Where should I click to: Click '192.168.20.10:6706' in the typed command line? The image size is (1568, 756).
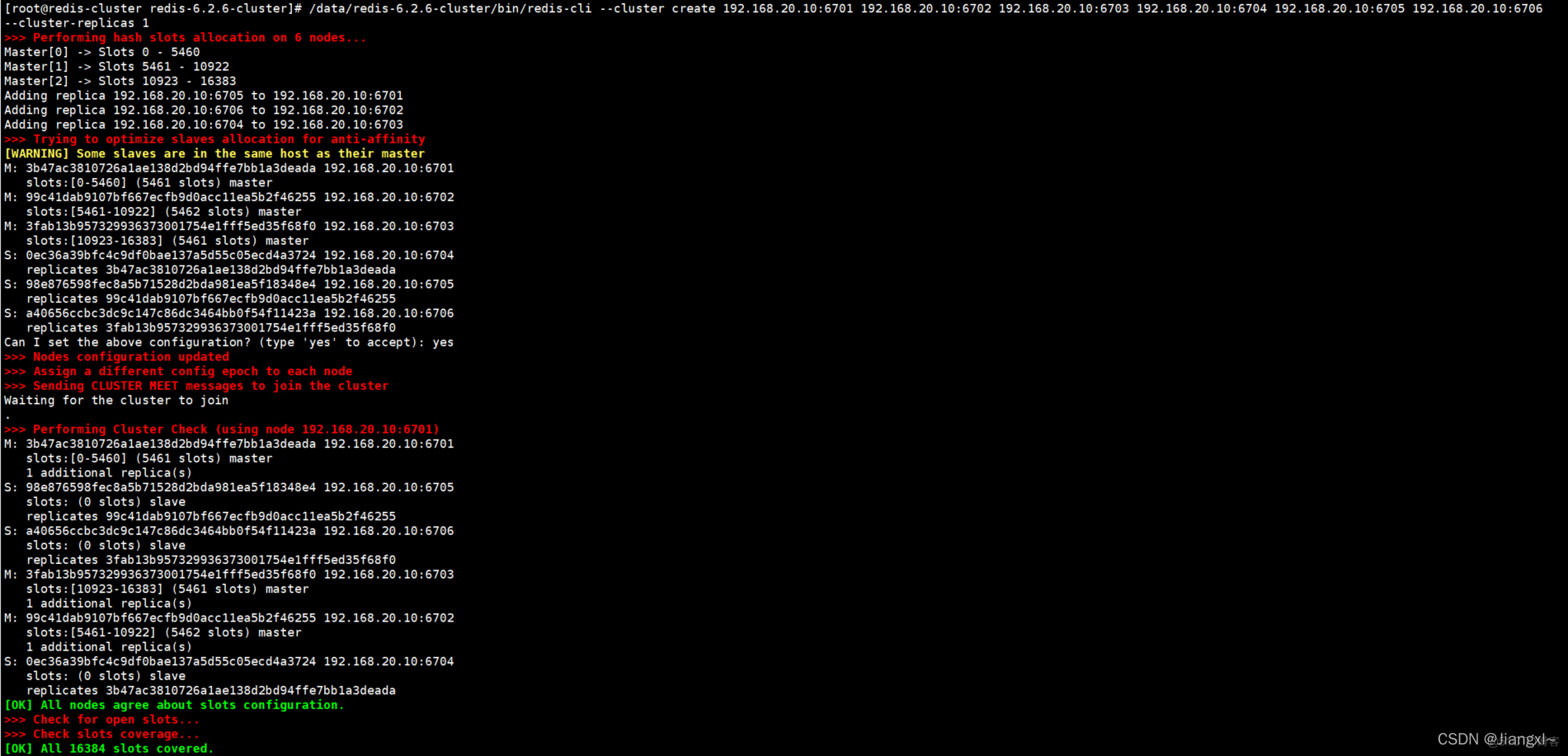click(x=1477, y=8)
